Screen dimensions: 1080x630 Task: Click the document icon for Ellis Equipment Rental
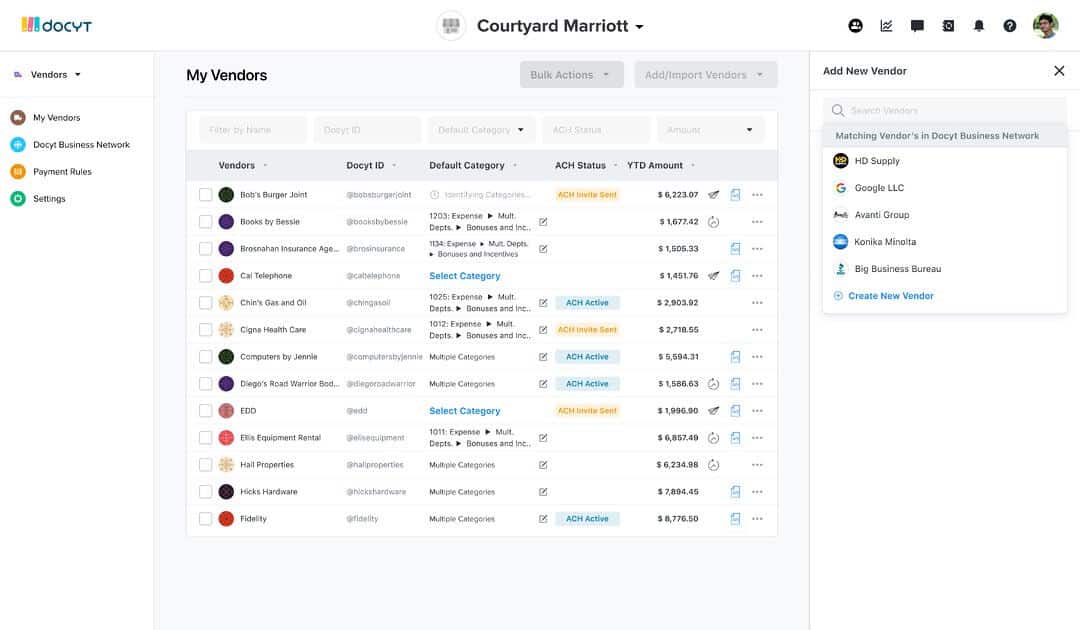tap(736, 438)
